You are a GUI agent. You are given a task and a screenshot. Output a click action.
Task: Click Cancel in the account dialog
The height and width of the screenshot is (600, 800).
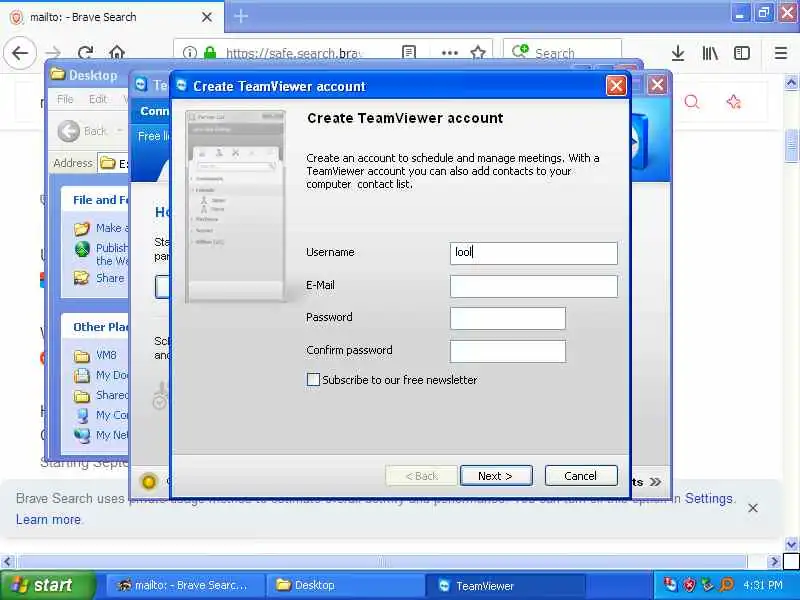coord(581,476)
